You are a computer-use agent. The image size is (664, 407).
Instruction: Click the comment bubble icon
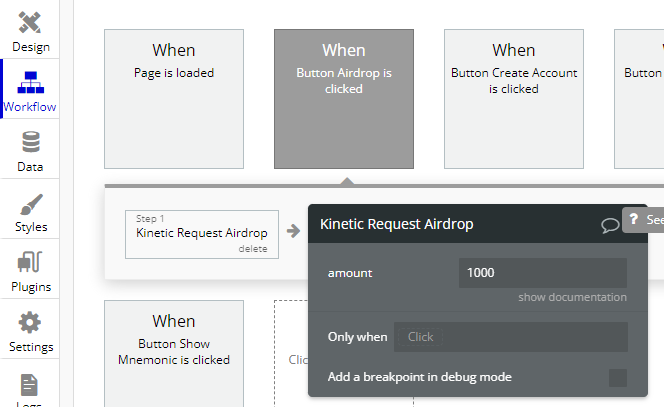click(x=609, y=225)
